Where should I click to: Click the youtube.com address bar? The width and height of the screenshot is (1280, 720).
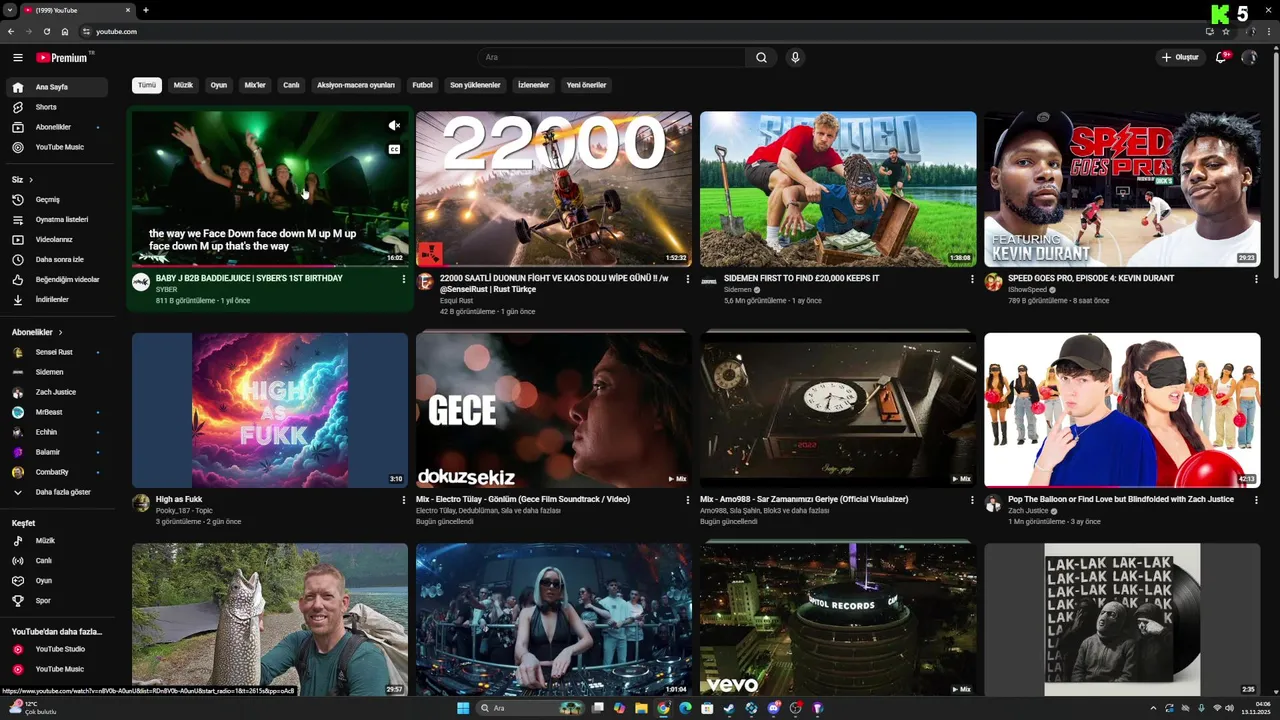[x=640, y=31]
